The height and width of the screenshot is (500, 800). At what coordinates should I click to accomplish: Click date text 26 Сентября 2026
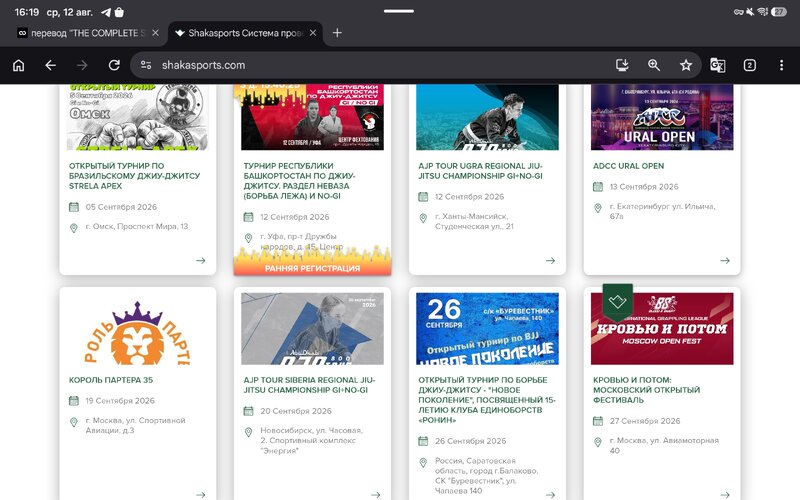click(470, 441)
